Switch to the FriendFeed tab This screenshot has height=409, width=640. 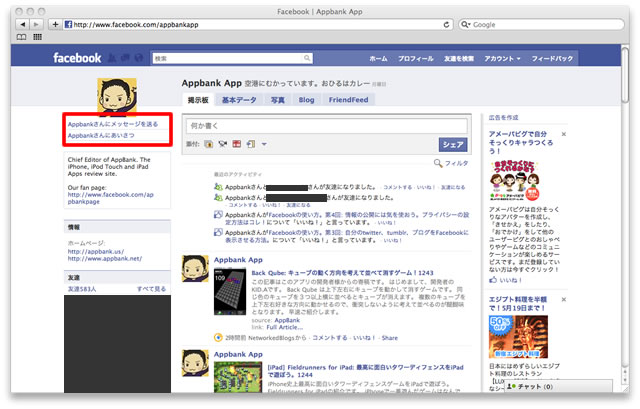[x=348, y=100]
